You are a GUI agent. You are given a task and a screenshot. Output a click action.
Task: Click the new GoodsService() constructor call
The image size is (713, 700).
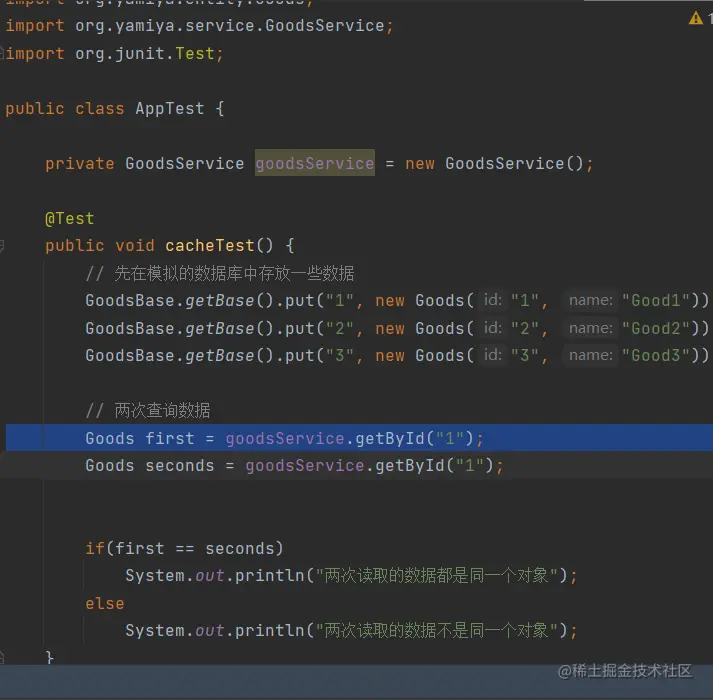(494, 163)
